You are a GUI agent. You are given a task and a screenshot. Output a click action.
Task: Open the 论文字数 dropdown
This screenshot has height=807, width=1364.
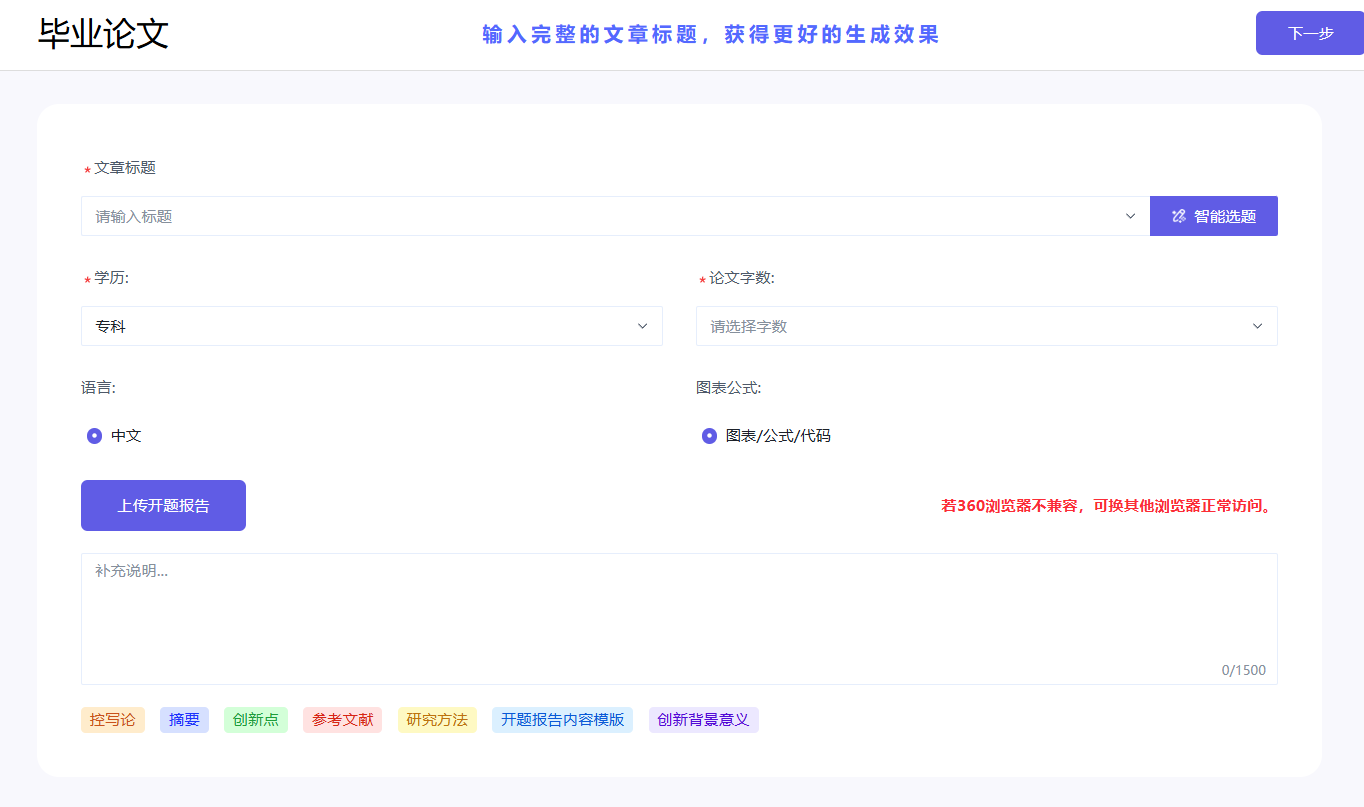coord(986,326)
